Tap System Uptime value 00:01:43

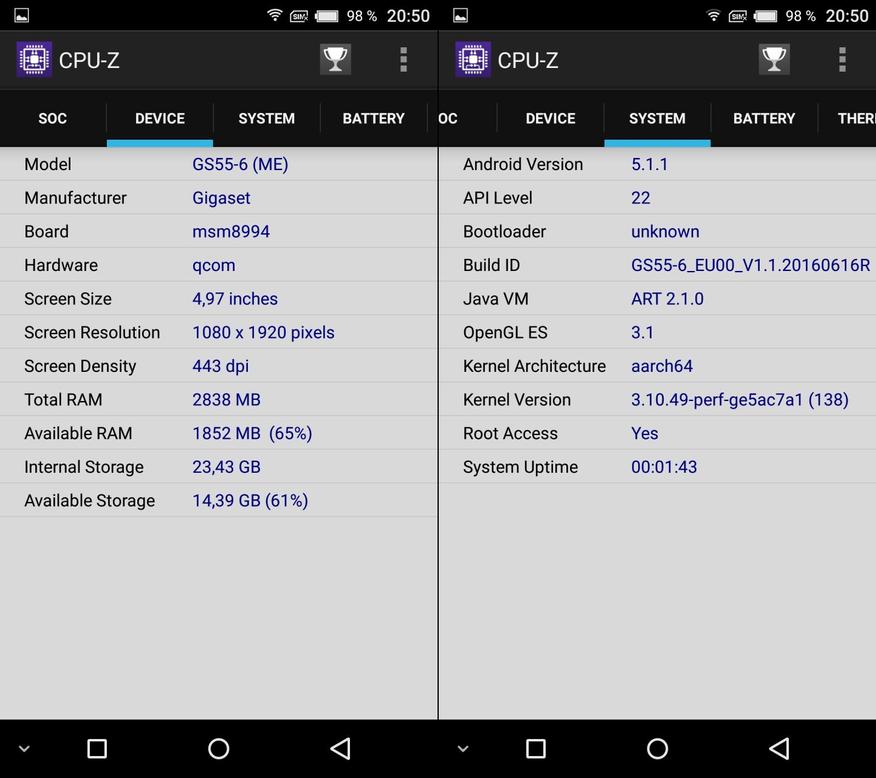[x=664, y=467]
